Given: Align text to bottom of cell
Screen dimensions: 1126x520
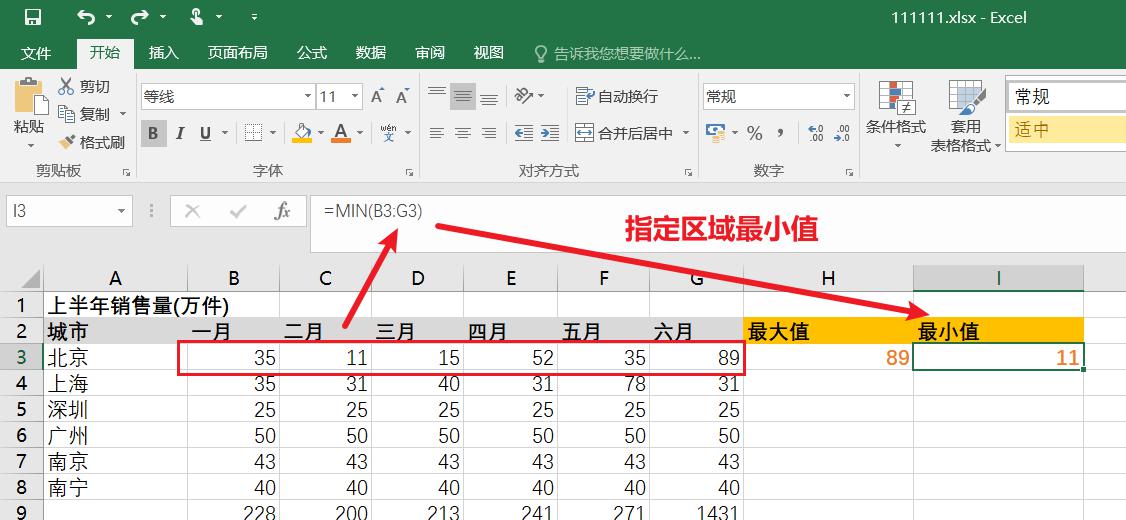Looking at the screenshot, I should click(489, 97).
